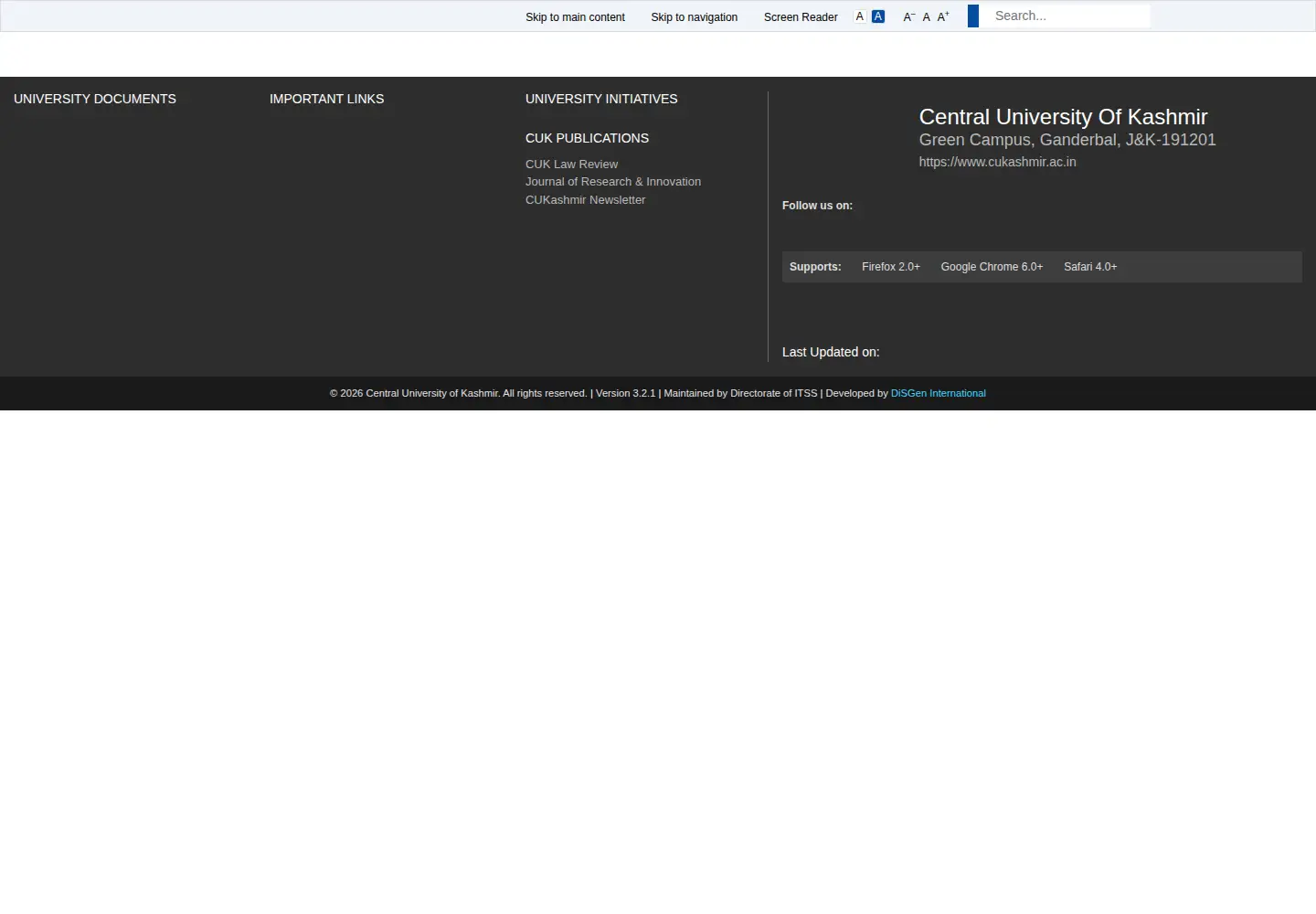Decrease font size with A- icon
This screenshot has height=914, width=1316.
tap(909, 16)
